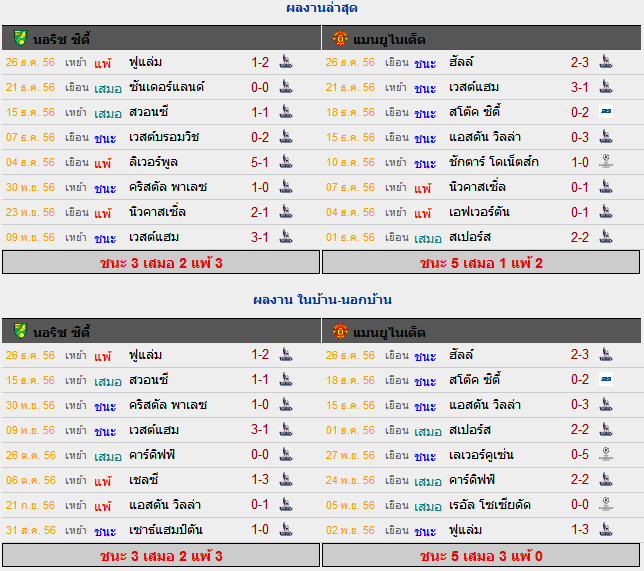The width and height of the screenshot is (644, 571).
Task: Click the date '23 พ.ย. 56'
Action: click(30, 212)
